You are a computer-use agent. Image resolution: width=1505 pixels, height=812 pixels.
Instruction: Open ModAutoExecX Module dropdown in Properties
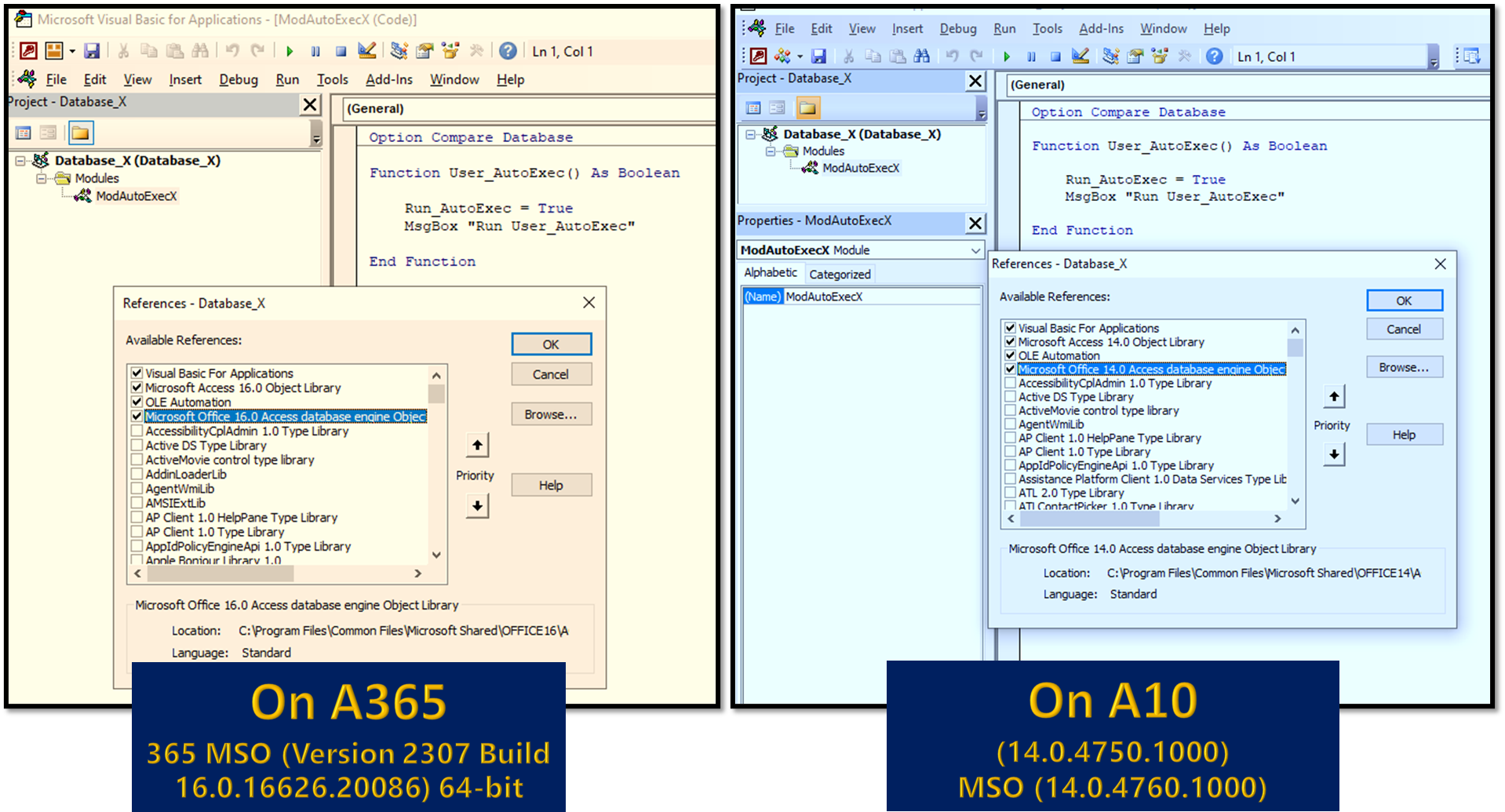coord(975,250)
